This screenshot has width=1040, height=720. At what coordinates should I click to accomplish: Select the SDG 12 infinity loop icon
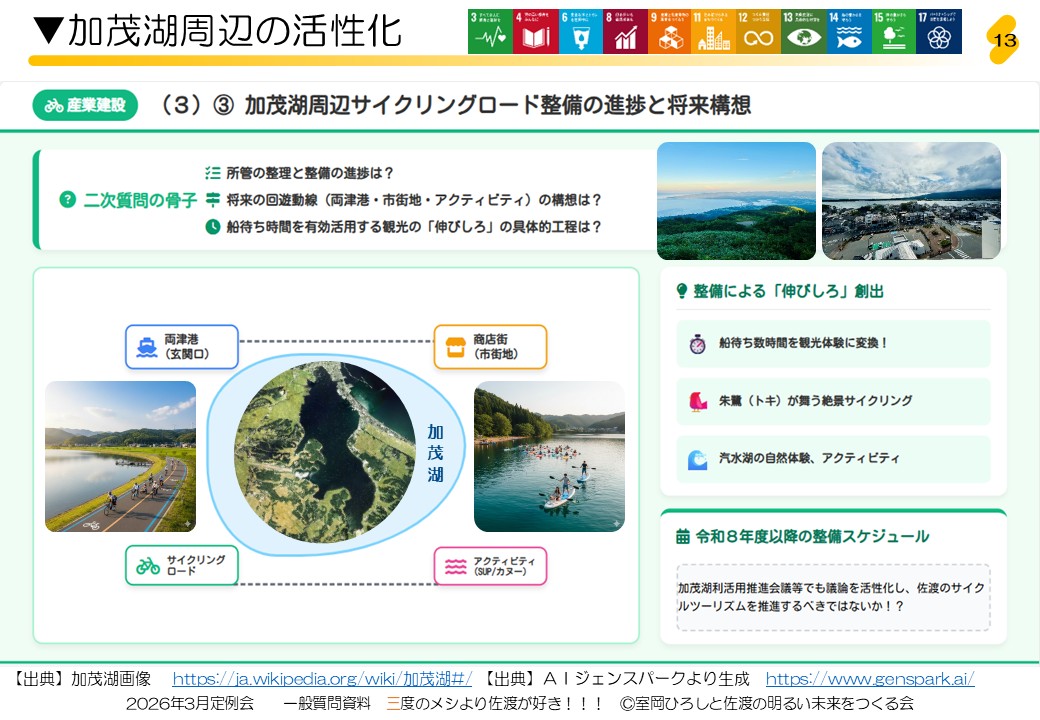click(759, 32)
